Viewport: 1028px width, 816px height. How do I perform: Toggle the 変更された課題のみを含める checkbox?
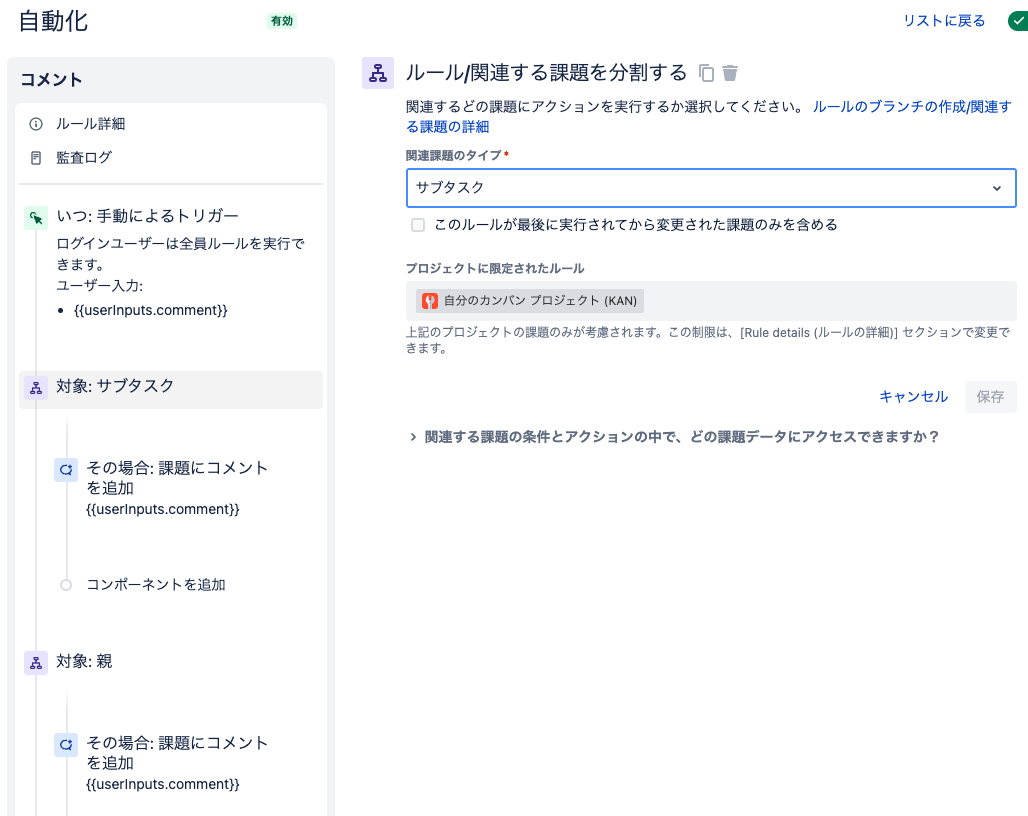[x=418, y=225]
